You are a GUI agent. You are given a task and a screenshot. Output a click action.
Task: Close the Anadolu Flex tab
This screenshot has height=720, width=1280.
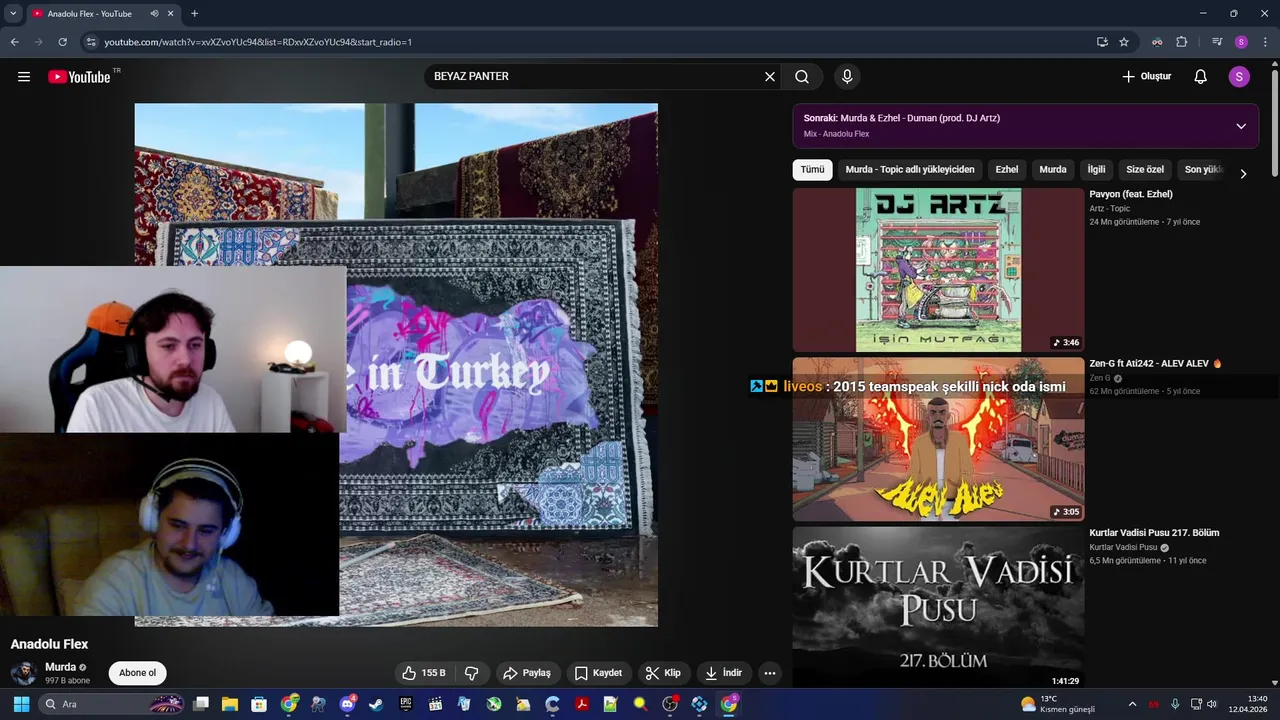pyautogui.click(x=171, y=14)
